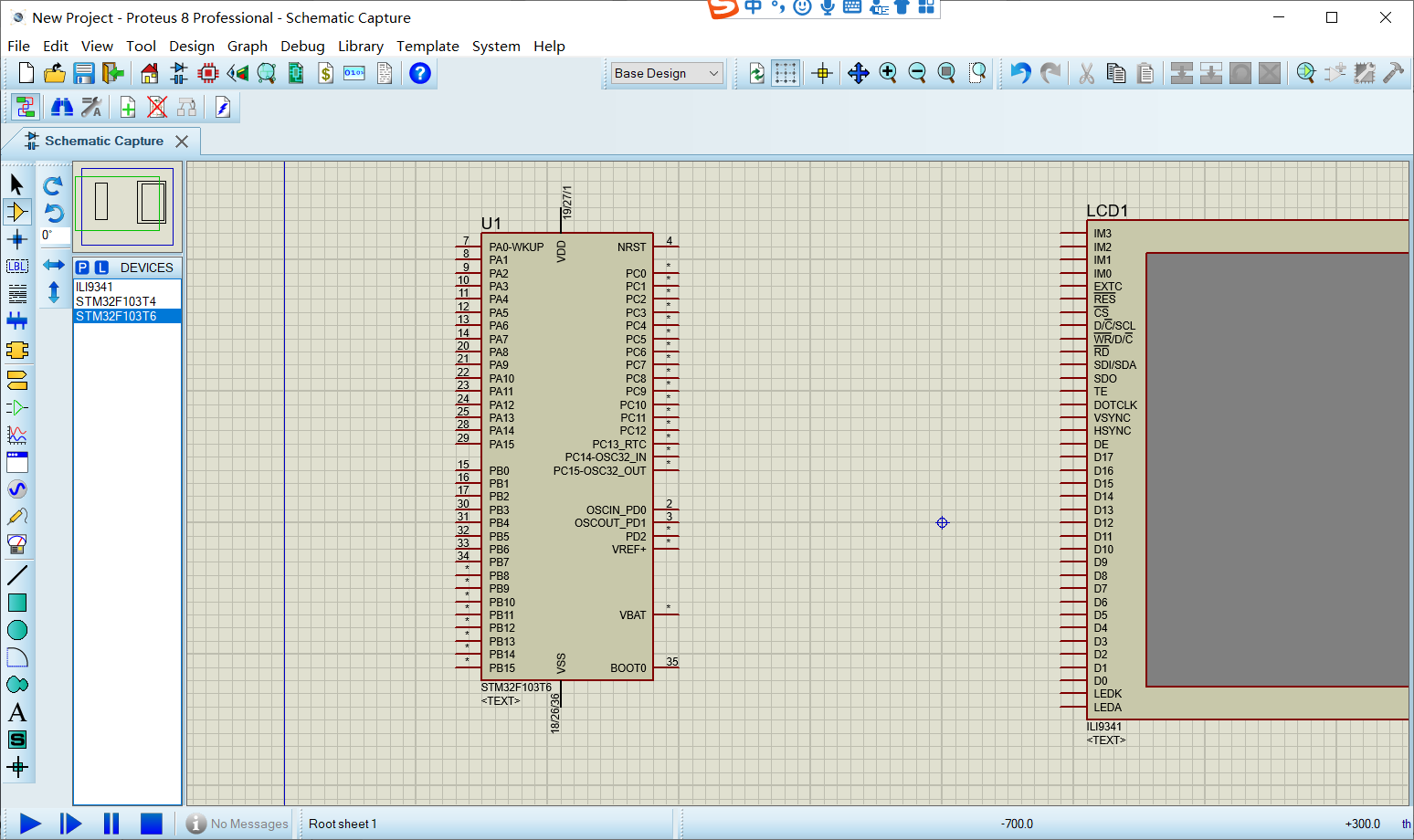This screenshot has height=840, width=1414.
Task: Select 2D Graphics Circle tool
Action: (16, 630)
